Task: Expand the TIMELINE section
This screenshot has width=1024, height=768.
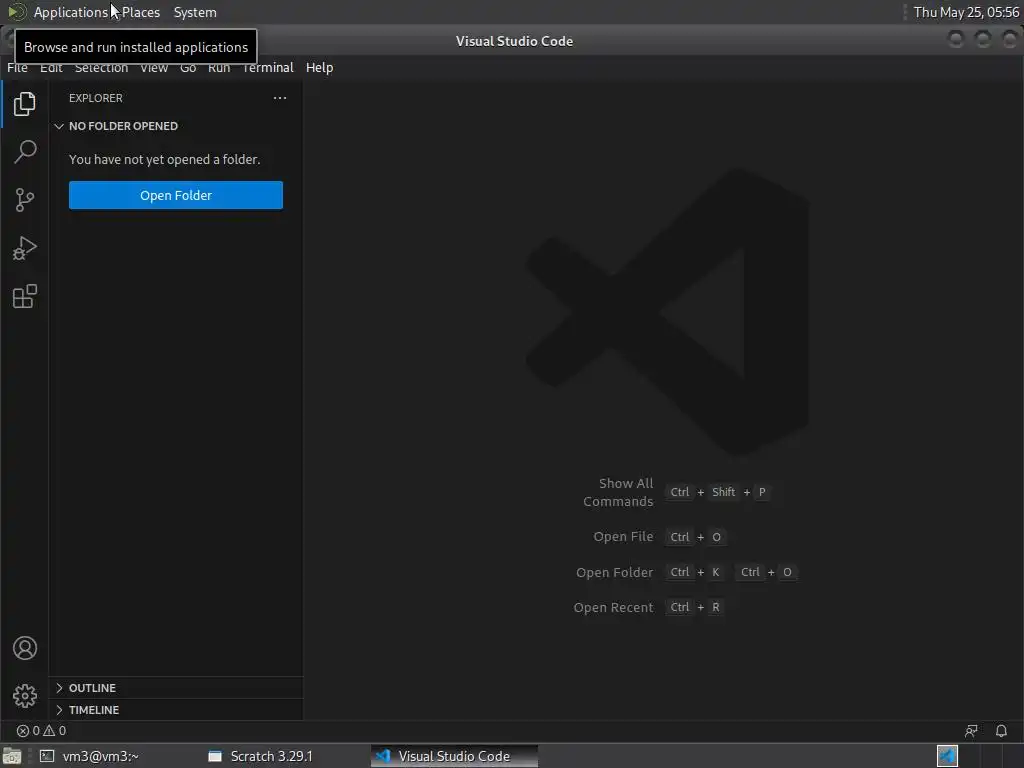Action: click(176, 710)
